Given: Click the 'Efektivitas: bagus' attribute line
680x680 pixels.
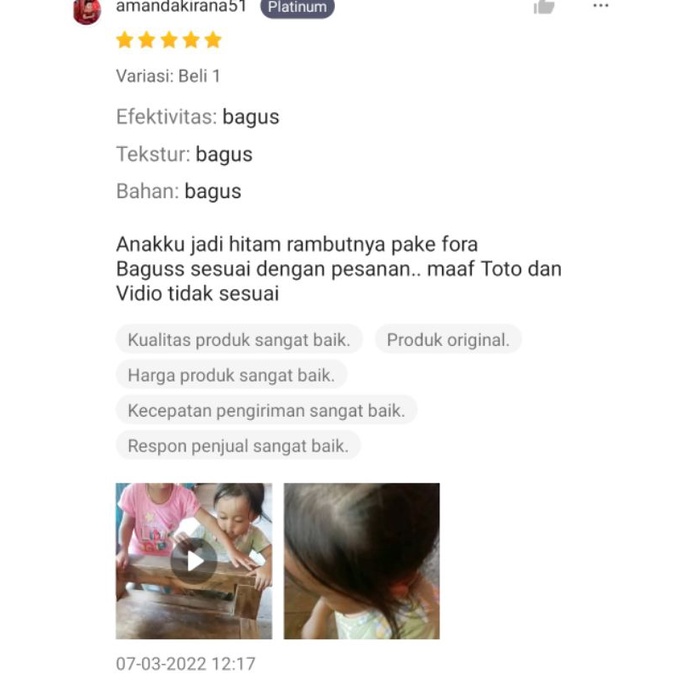Looking at the screenshot, I should [197, 117].
